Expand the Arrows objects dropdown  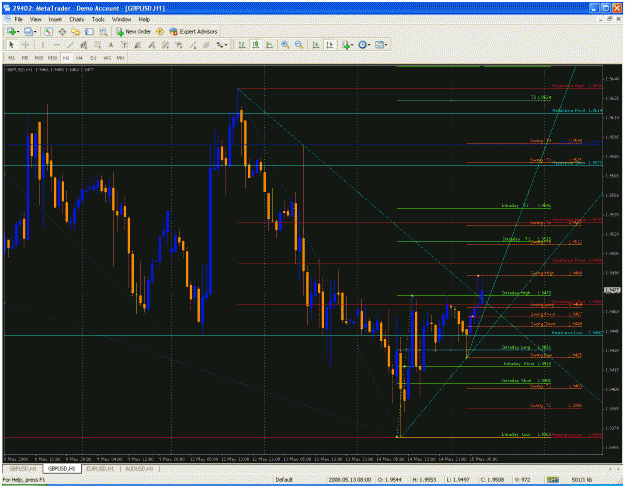(226, 45)
